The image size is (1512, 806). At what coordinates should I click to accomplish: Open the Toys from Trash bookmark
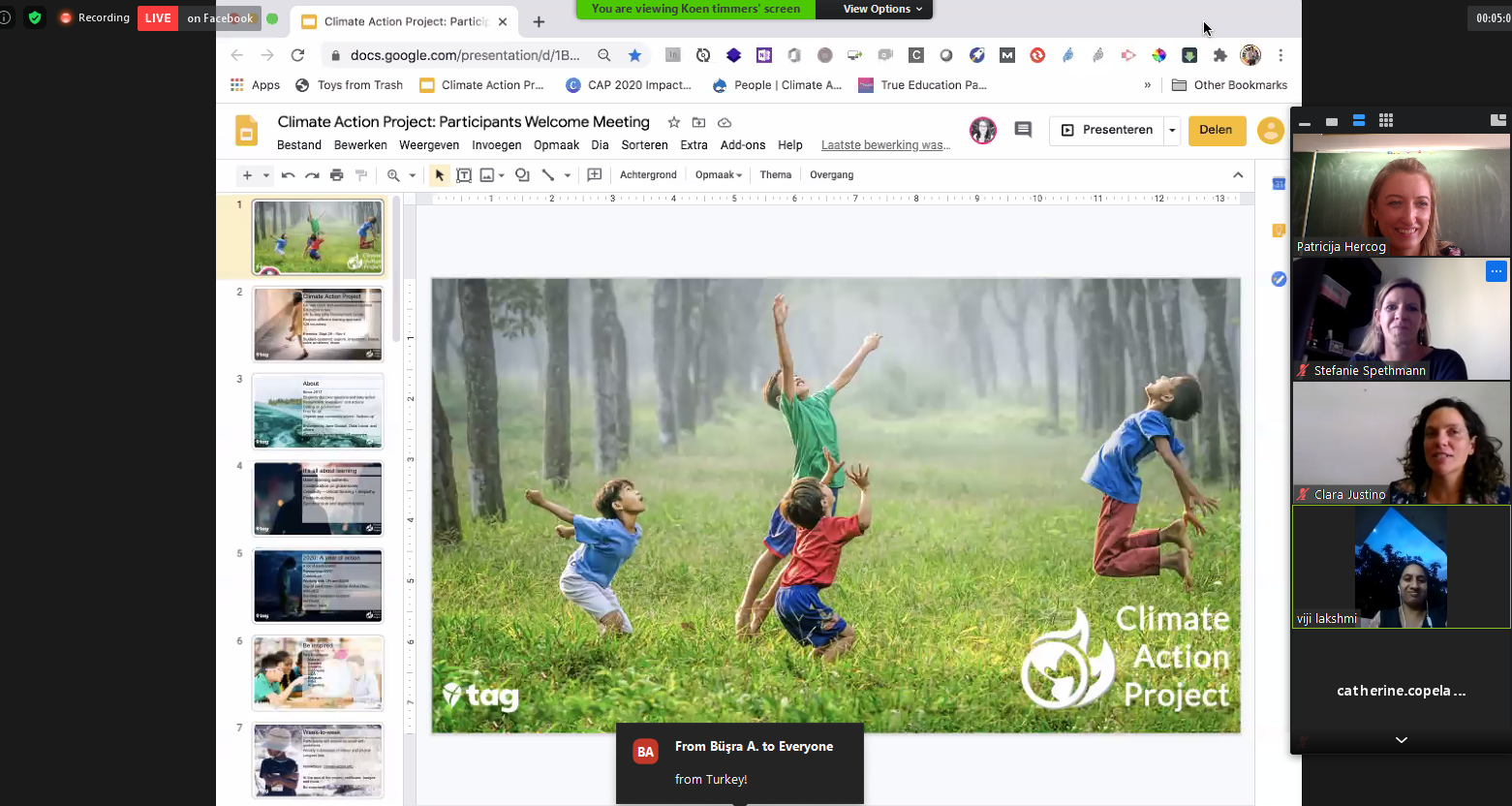point(349,85)
